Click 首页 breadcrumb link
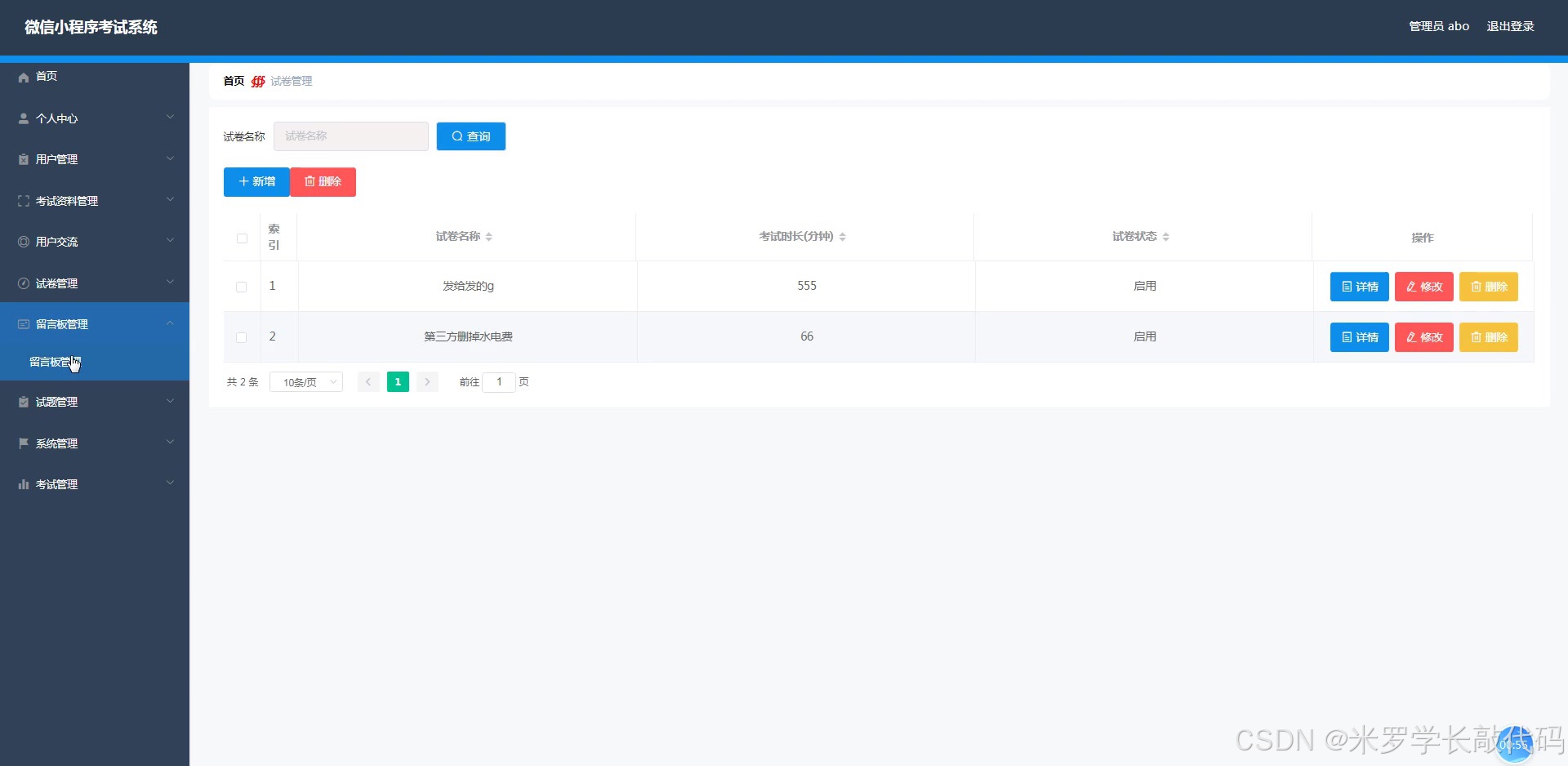The image size is (1568, 766). [234, 81]
